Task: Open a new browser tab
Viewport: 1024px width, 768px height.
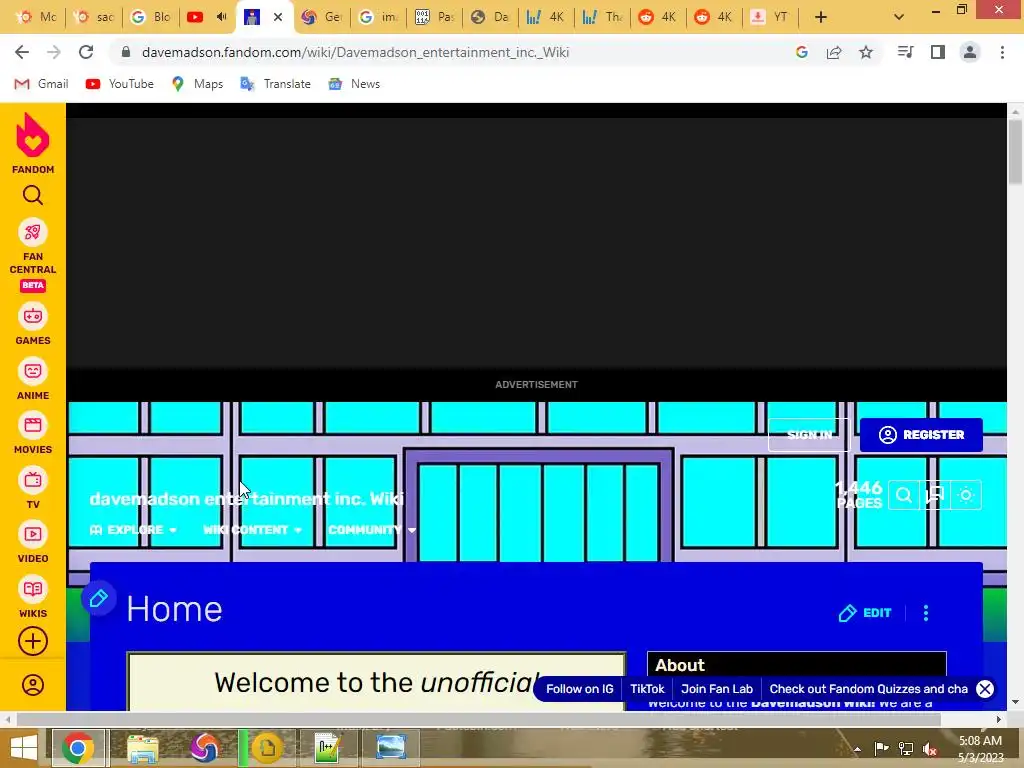Action: tap(821, 17)
